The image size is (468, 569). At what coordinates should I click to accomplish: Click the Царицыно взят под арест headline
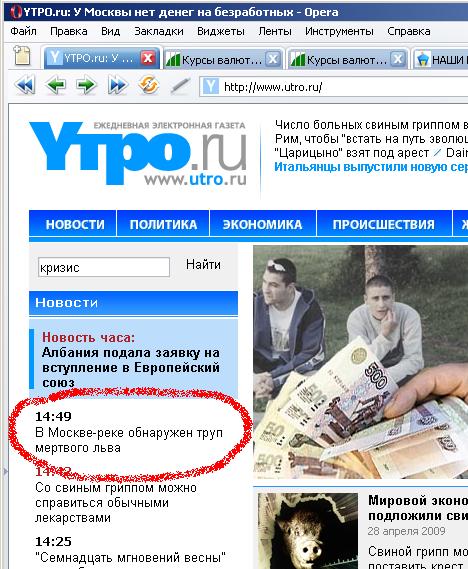(x=352, y=153)
